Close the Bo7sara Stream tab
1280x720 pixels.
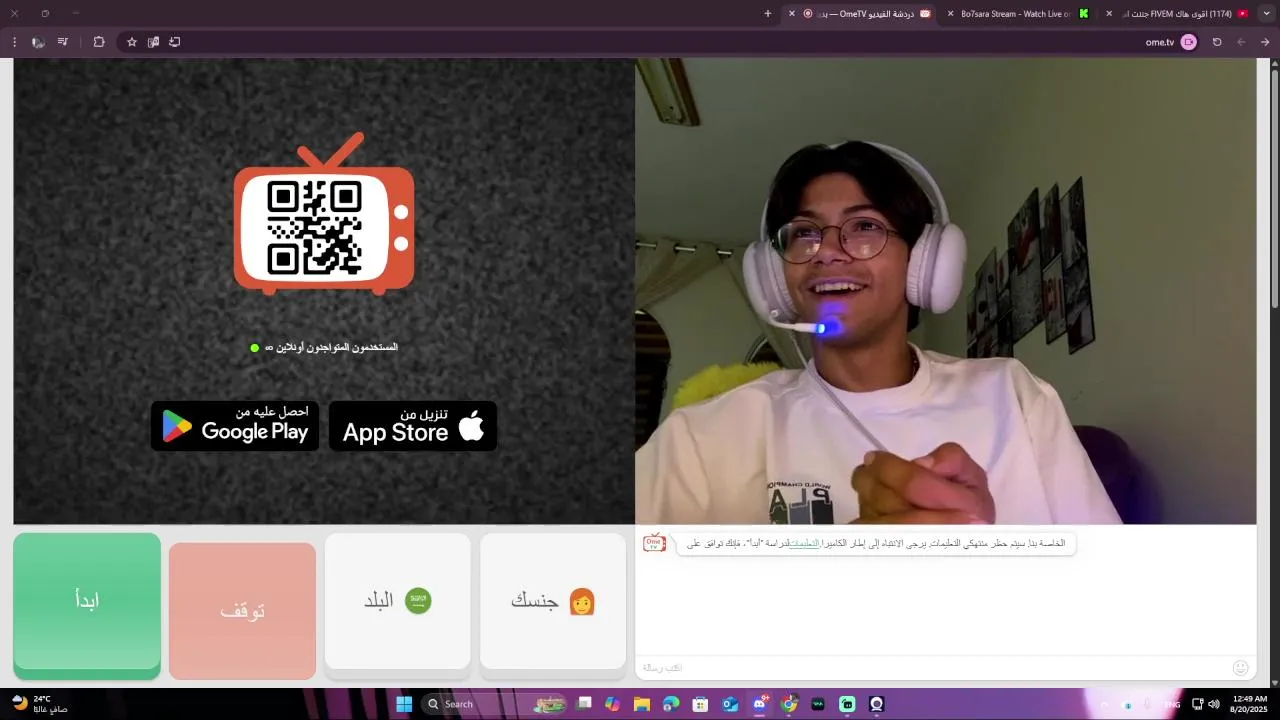click(950, 14)
